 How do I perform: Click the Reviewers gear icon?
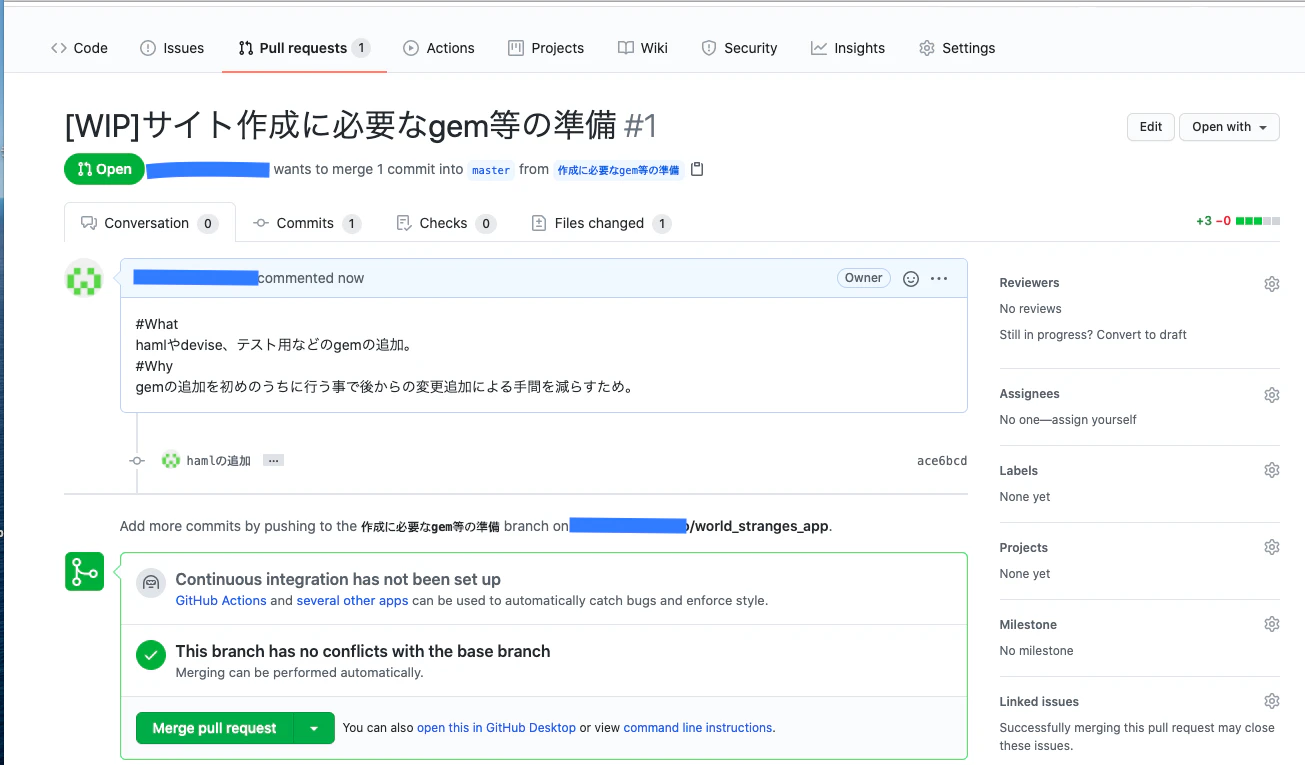1272,284
